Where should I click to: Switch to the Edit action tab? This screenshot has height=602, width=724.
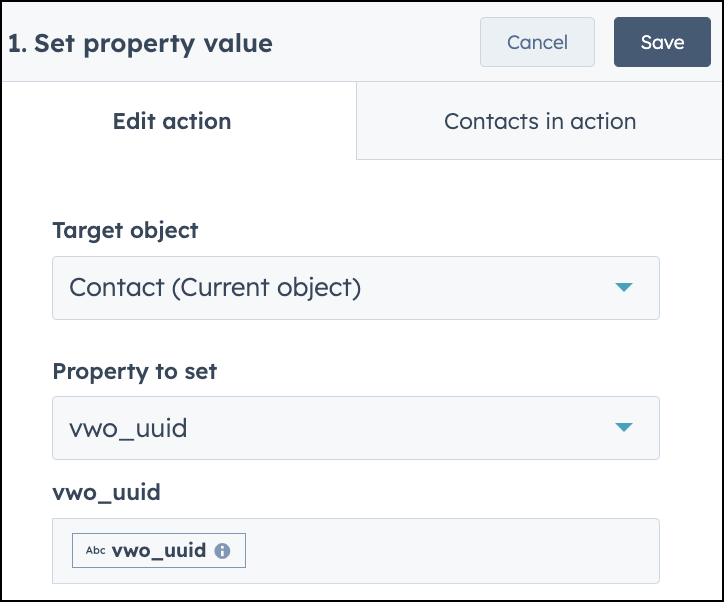pyautogui.click(x=172, y=121)
